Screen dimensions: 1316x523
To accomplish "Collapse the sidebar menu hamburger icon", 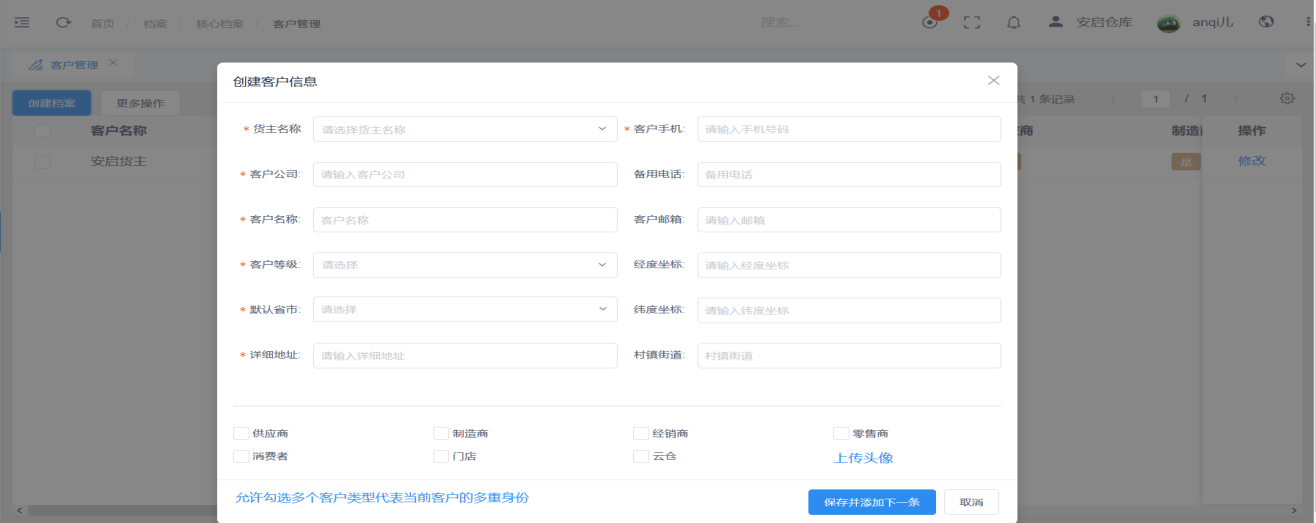I will [21, 22].
